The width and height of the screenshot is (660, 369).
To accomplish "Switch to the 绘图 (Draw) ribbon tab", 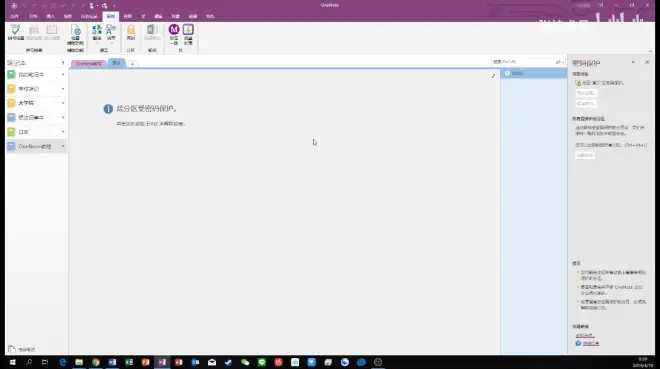I will [x=68, y=16].
